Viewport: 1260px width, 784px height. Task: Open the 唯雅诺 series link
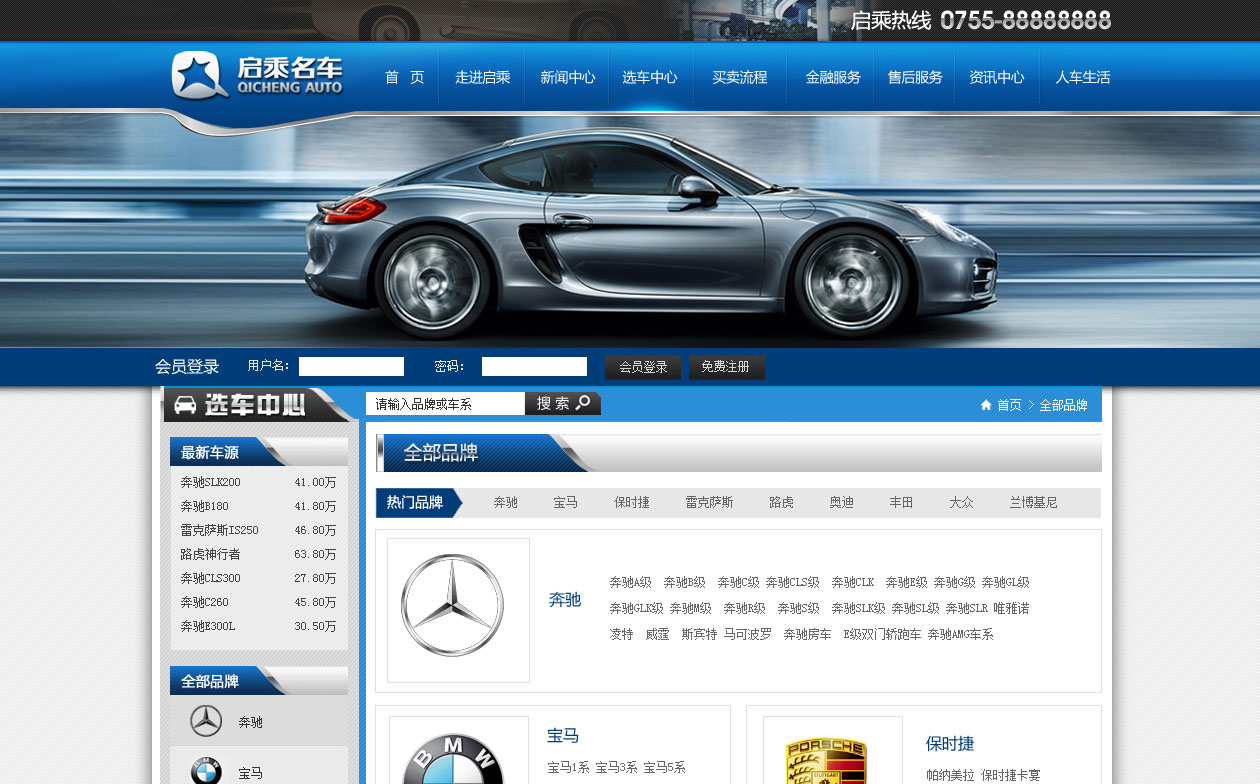coord(1011,608)
